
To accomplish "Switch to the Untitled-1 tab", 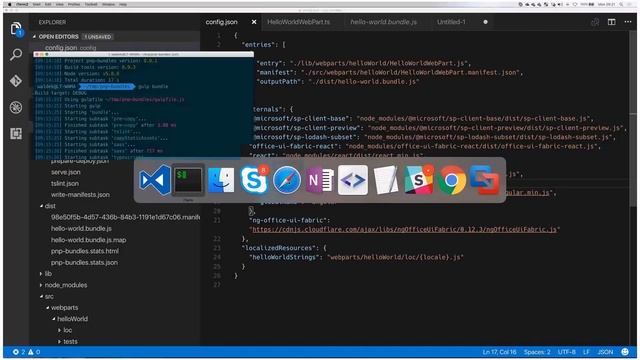I will click(451, 22).
